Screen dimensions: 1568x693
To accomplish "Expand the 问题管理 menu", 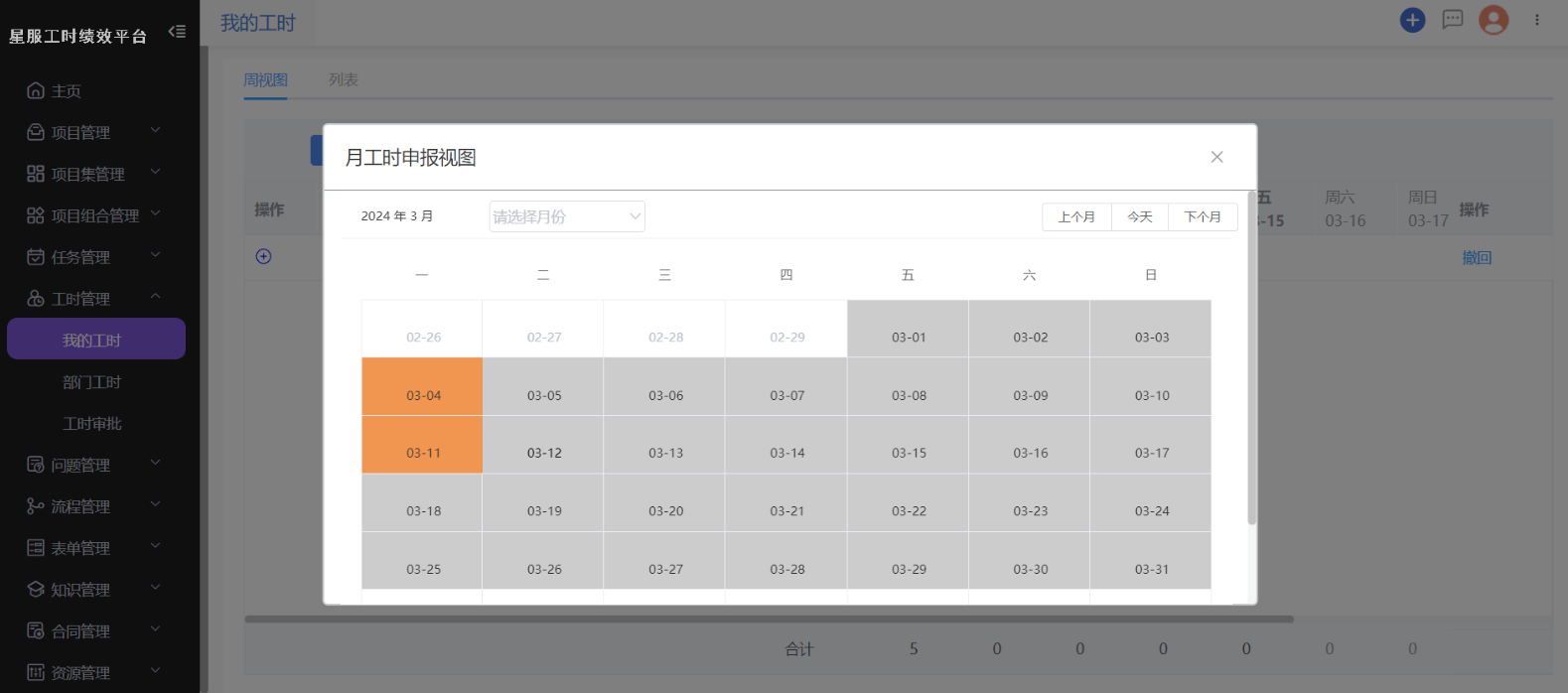I will pyautogui.click(x=93, y=465).
